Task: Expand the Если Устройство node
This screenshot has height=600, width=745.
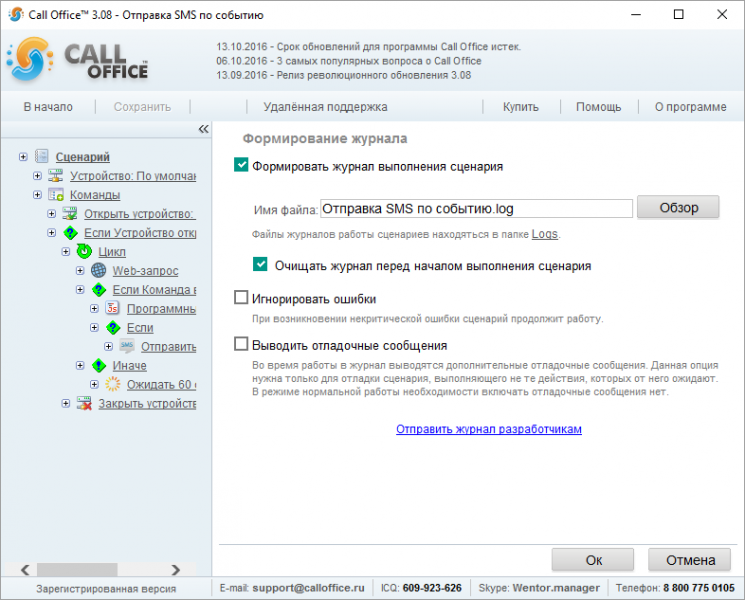Action: point(51,233)
